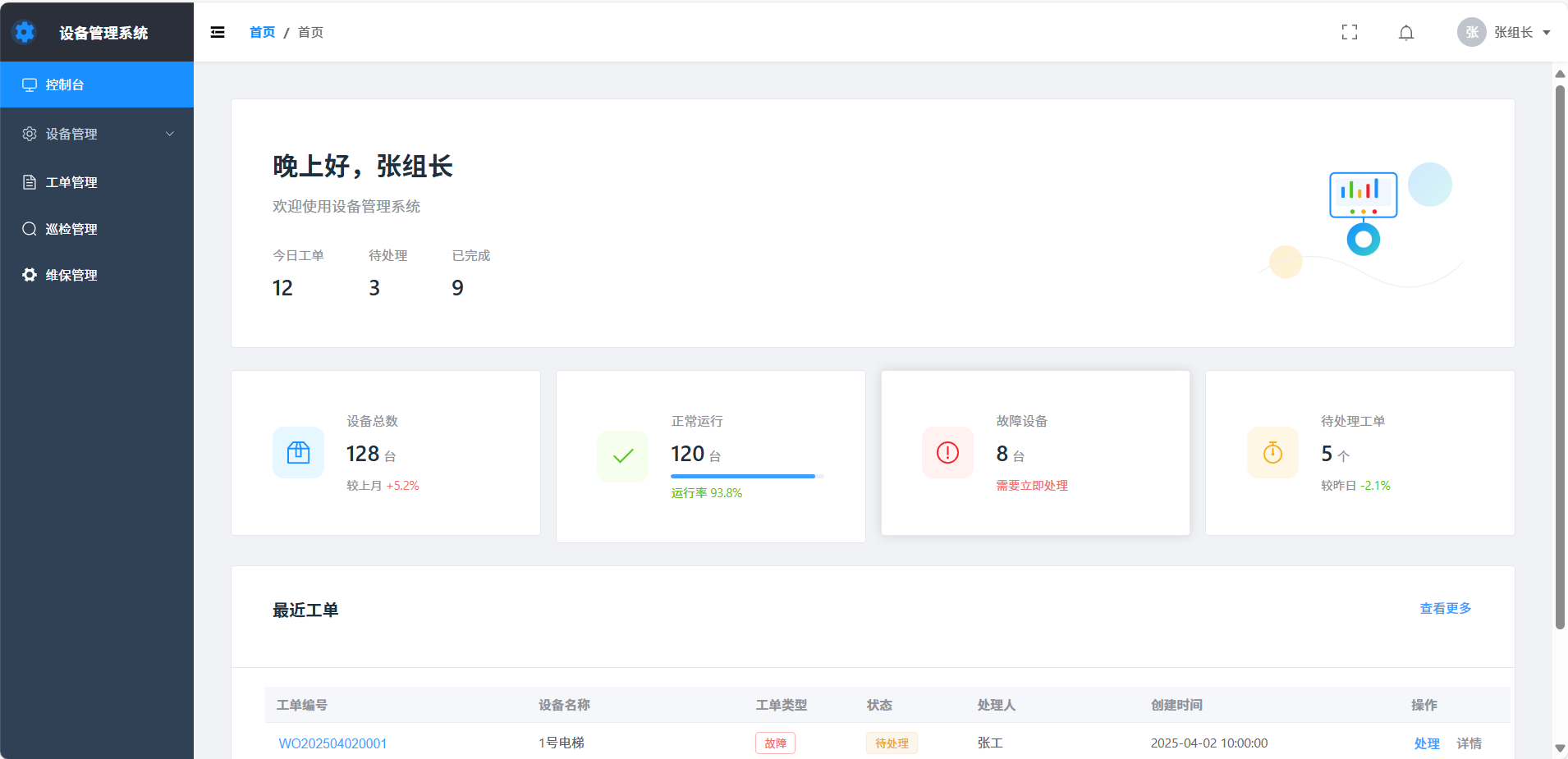Viewport: 1568px width, 759px height.
Task: Click the 张 user avatar
Action: [1471, 32]
